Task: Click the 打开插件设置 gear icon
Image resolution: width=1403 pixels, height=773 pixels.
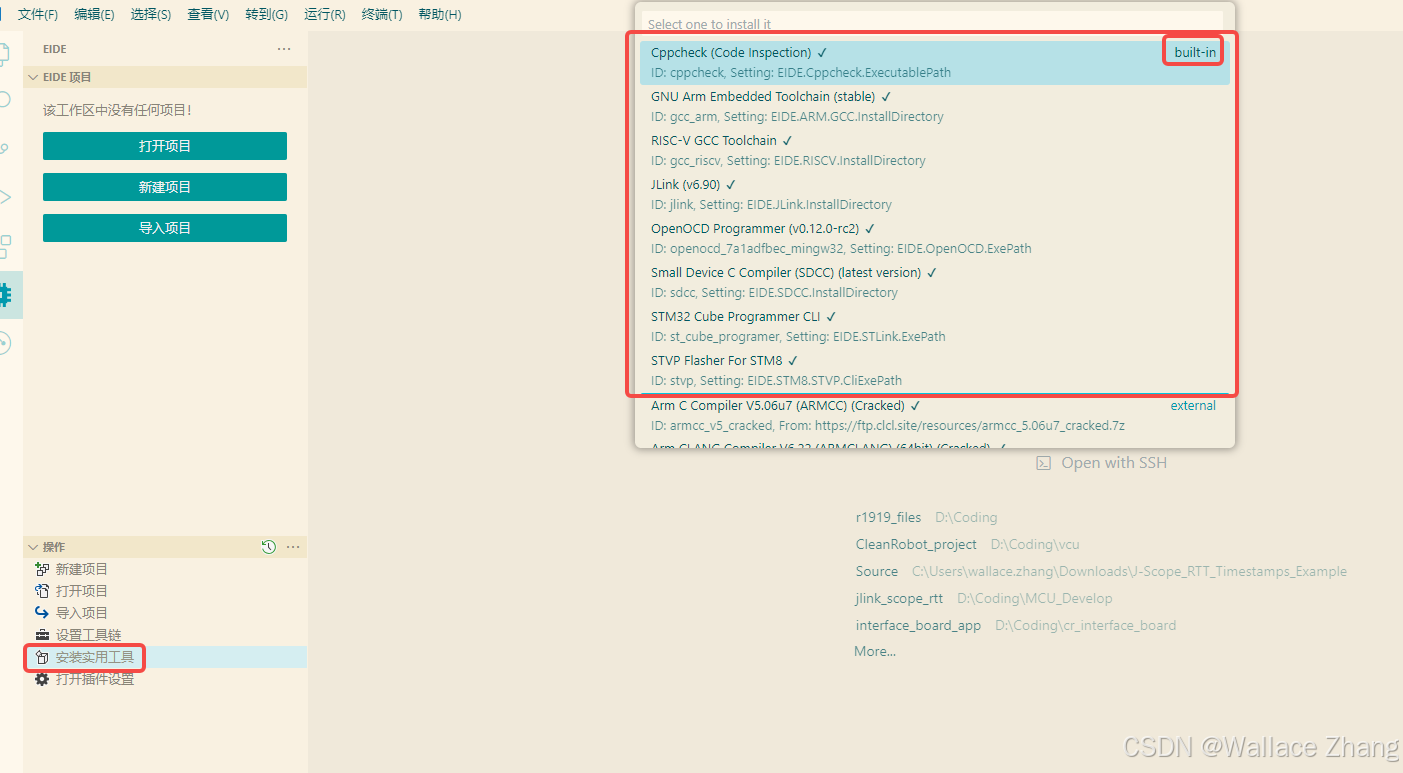Action: tap(42, 679)
